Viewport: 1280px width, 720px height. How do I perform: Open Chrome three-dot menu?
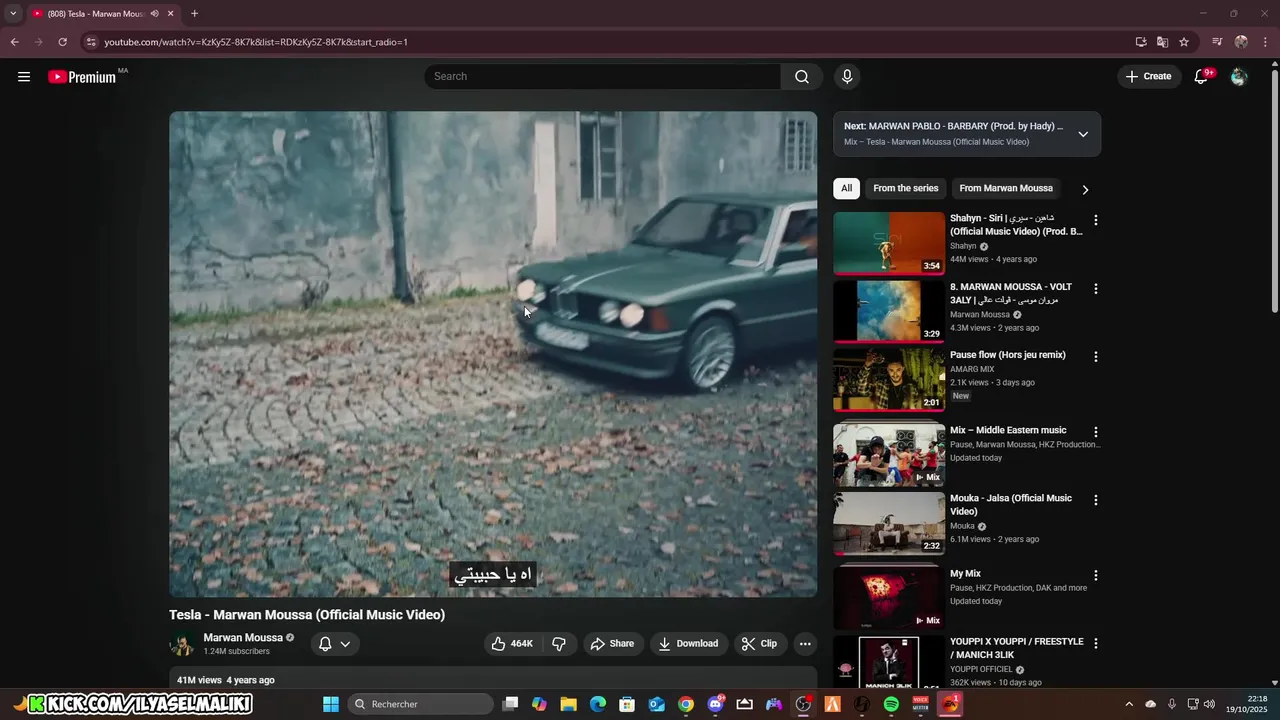1264,42
